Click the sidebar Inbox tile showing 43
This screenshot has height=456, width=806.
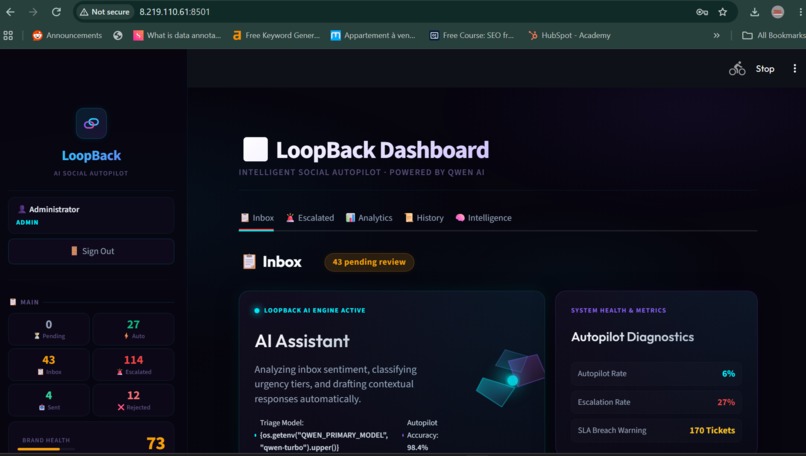(x=49, y=364)
